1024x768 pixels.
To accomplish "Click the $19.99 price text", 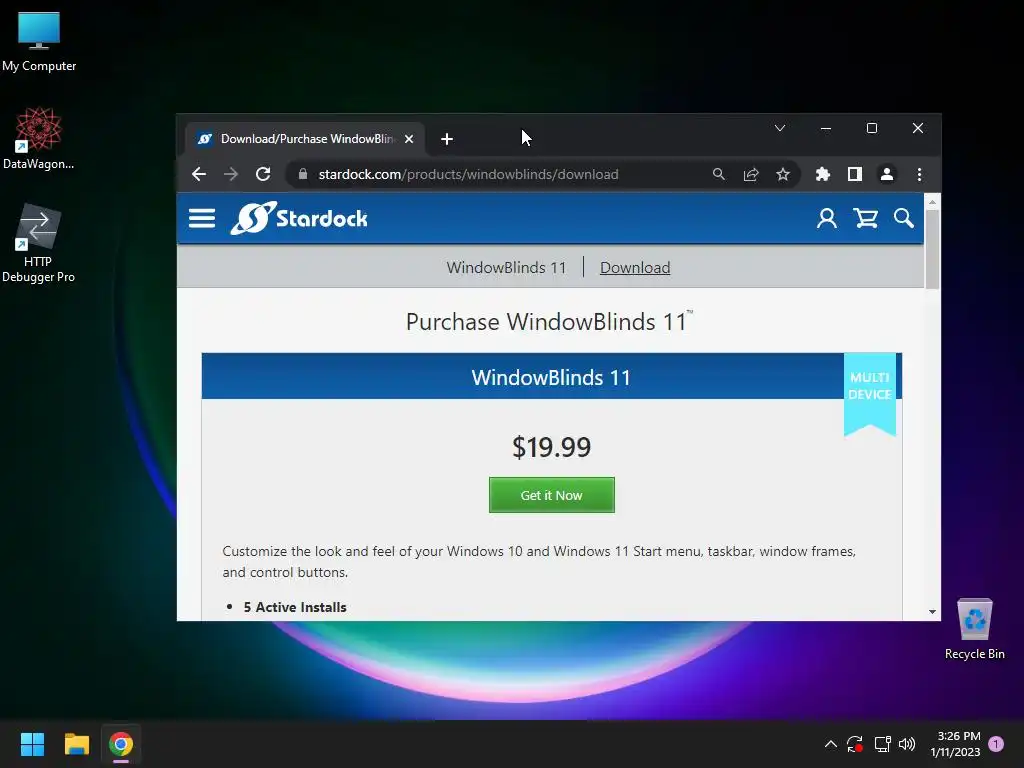I will click(552, 447).
